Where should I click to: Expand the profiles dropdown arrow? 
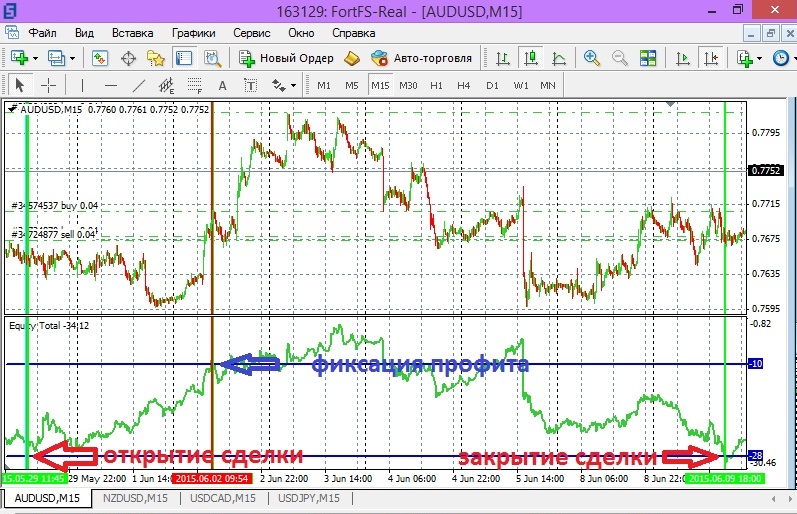[73, 58]
